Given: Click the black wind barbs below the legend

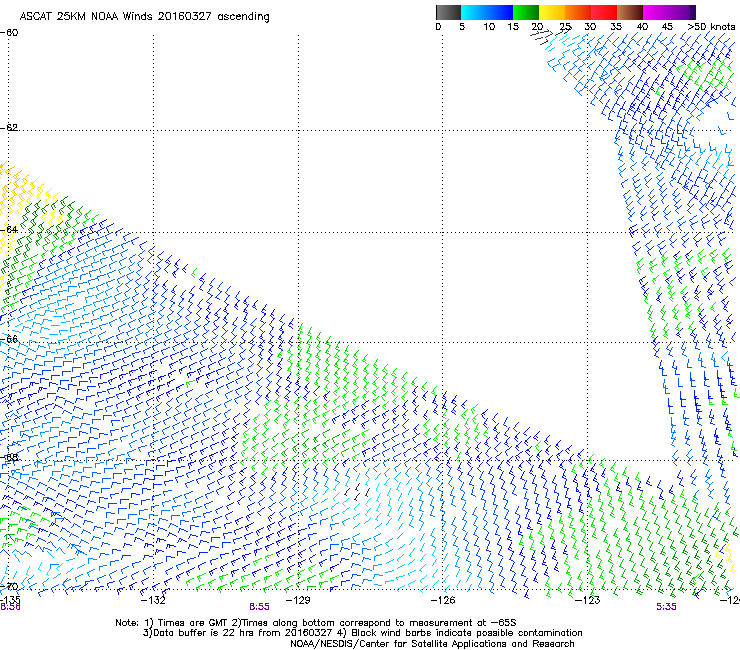Looking at the screenshot, I should pyautogui.click(x=550, y=35).
